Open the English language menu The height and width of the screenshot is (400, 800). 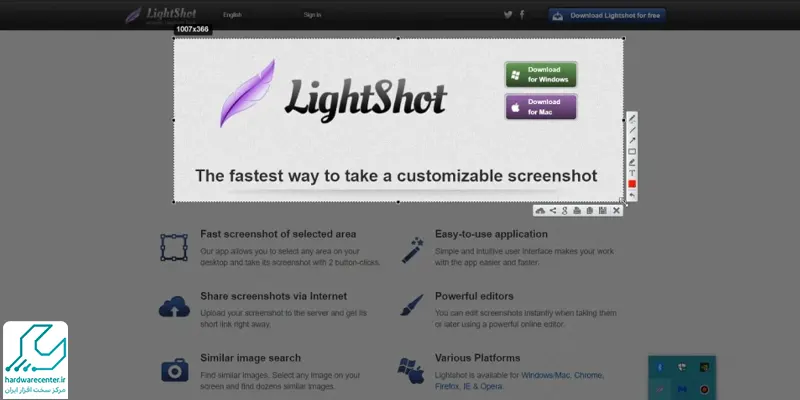232,15
